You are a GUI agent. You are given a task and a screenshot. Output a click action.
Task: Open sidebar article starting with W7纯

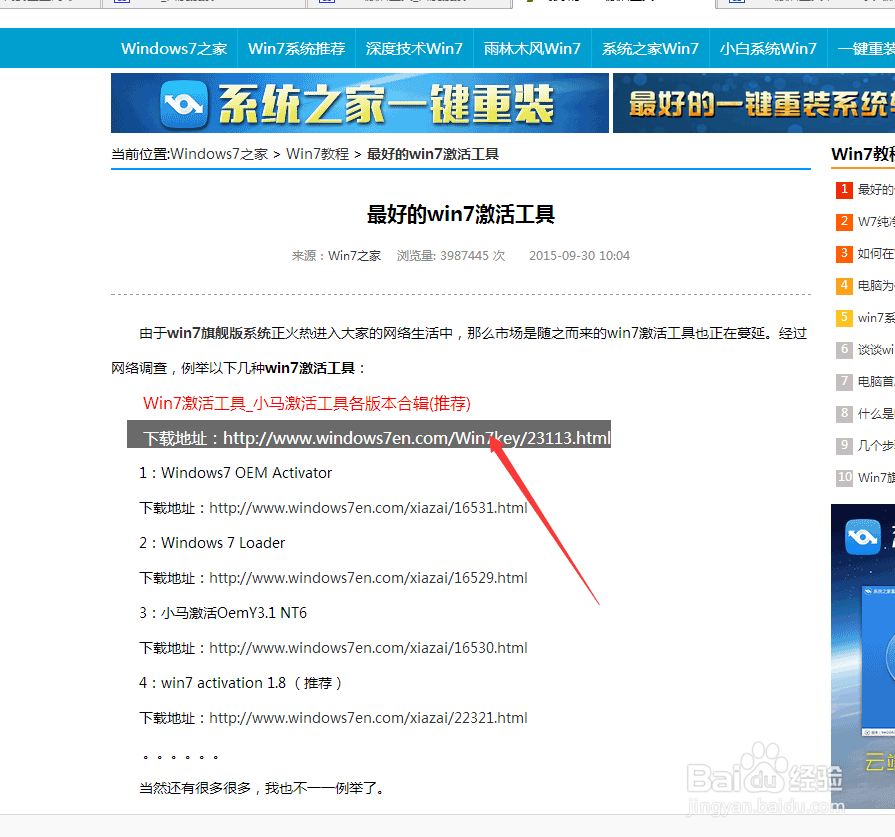point(876,222)
